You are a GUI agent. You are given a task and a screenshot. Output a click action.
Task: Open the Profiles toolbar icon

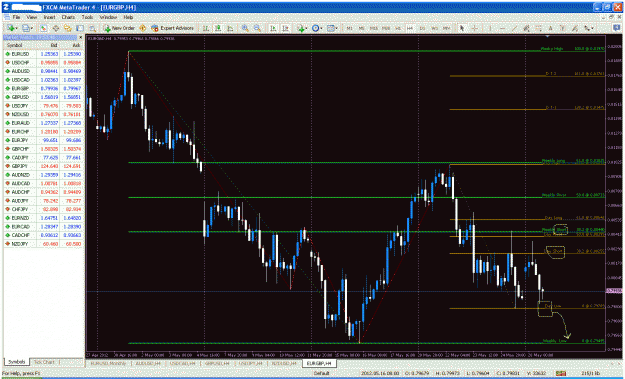27,28
